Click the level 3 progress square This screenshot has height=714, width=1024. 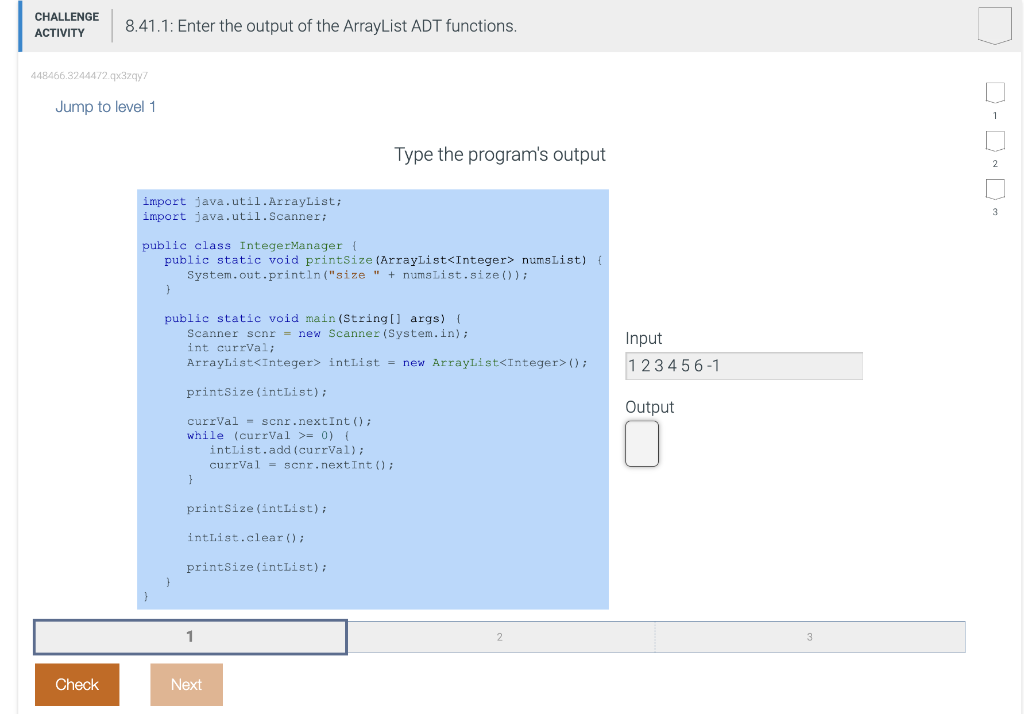point(995,188)
